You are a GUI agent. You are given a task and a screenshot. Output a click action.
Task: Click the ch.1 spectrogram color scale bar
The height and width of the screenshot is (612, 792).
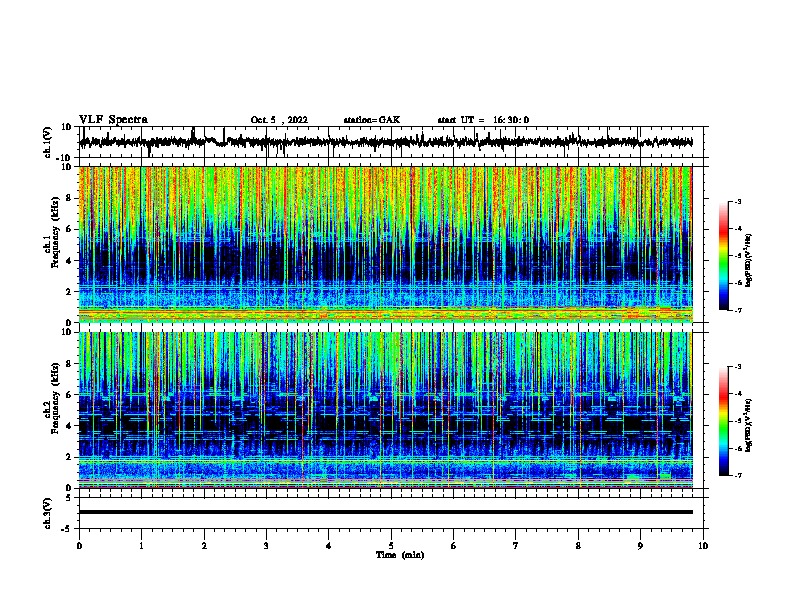[x=724, y=256]
